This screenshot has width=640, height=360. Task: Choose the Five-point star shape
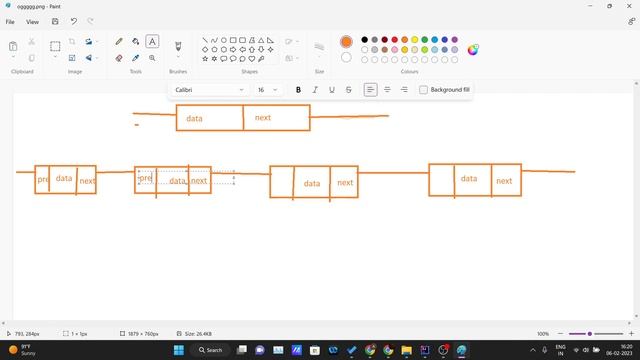tap(205, 59)
